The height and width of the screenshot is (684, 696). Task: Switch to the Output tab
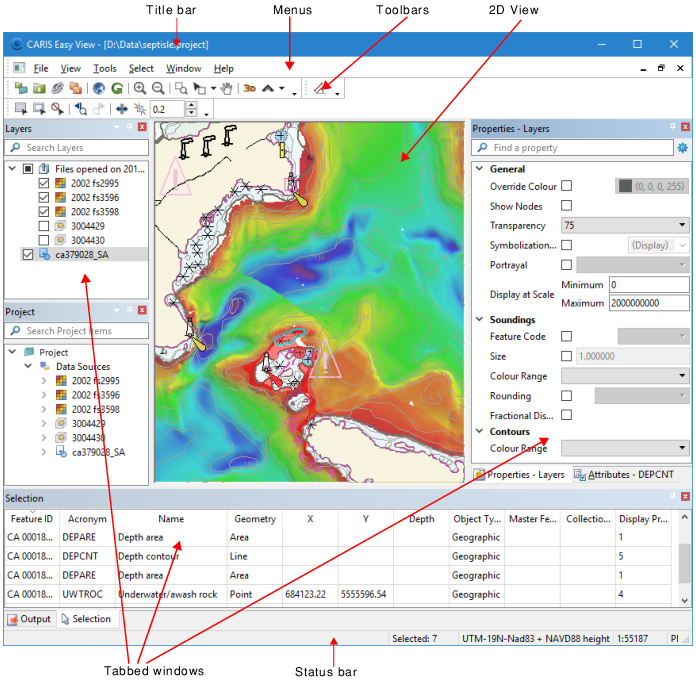tap(29, 619)
